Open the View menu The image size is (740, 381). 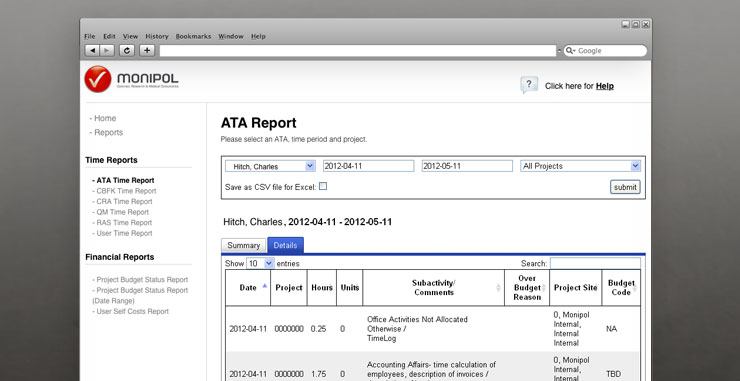tap(130, 36)
